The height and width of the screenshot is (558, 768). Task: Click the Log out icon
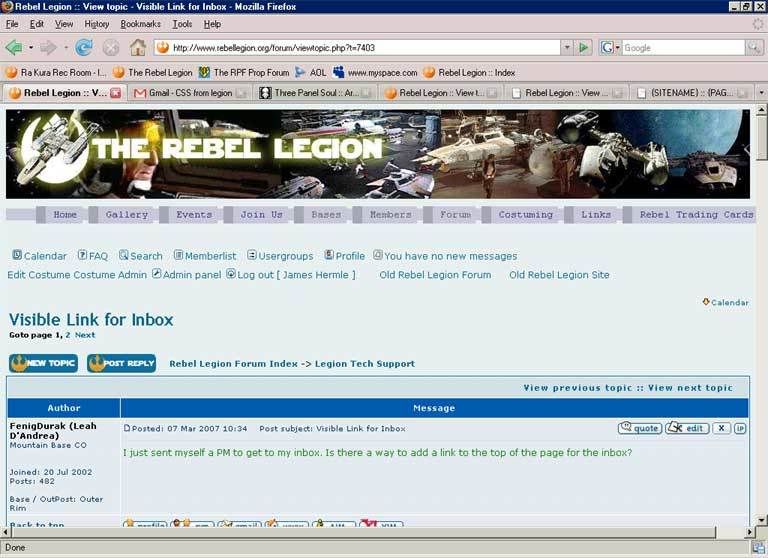coord(231,273)
